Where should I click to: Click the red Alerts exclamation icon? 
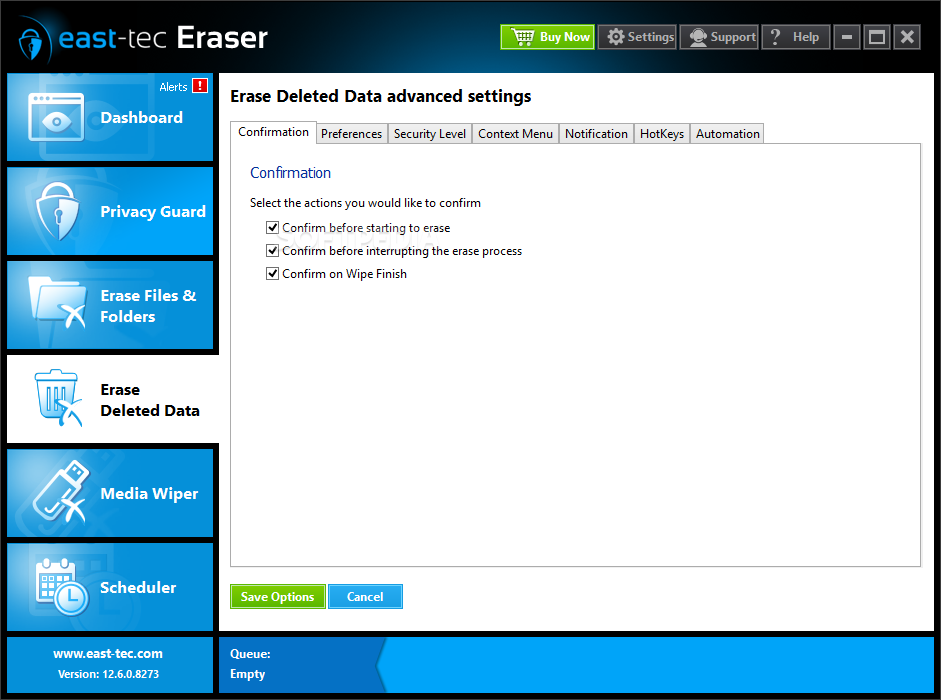coord(200,86)
